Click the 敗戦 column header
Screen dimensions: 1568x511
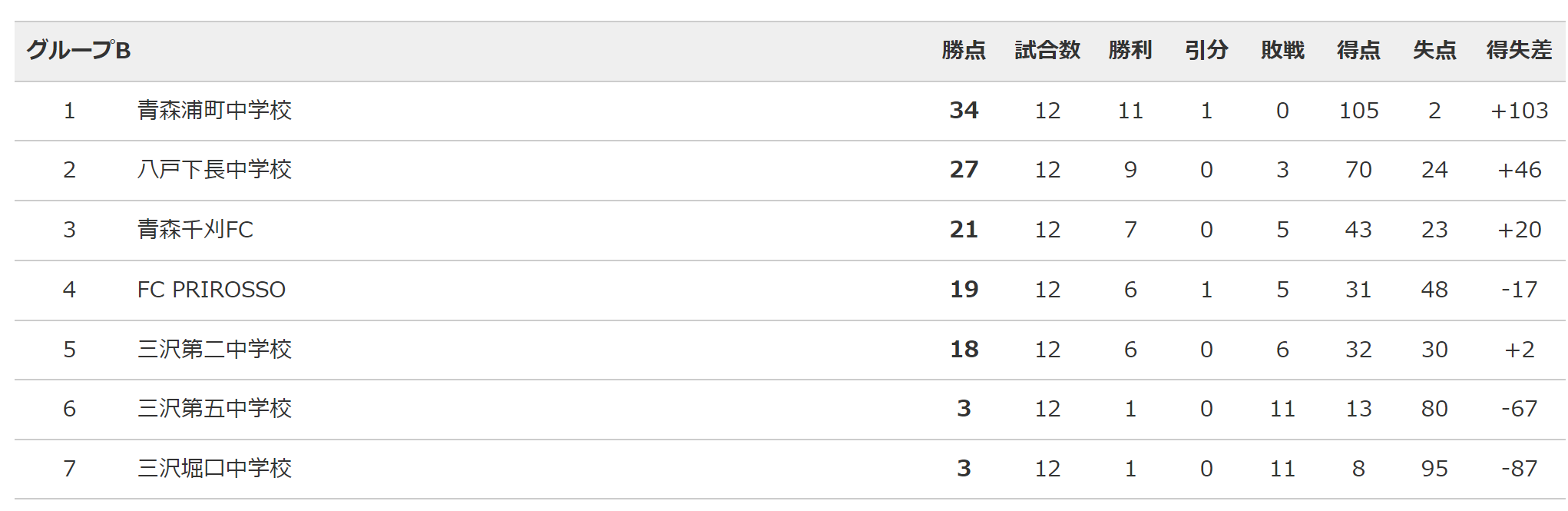1282,51
